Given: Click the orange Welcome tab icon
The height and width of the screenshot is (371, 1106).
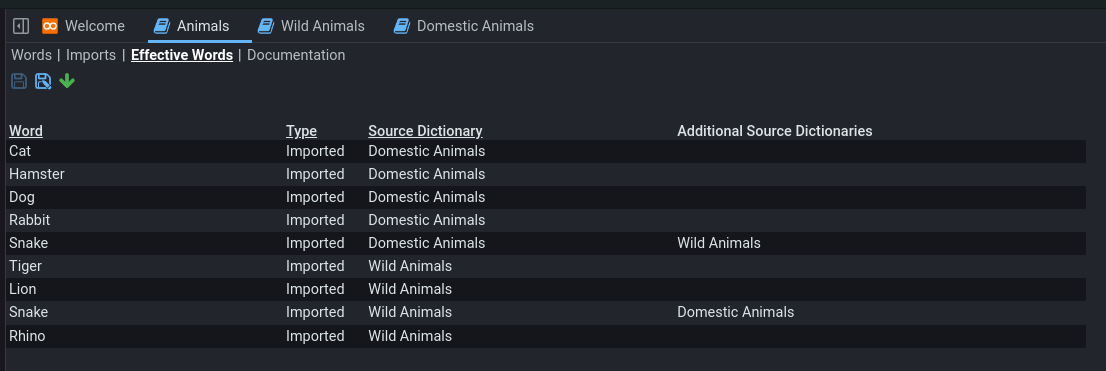Looking at the screenshot, I should coord(49,26).
